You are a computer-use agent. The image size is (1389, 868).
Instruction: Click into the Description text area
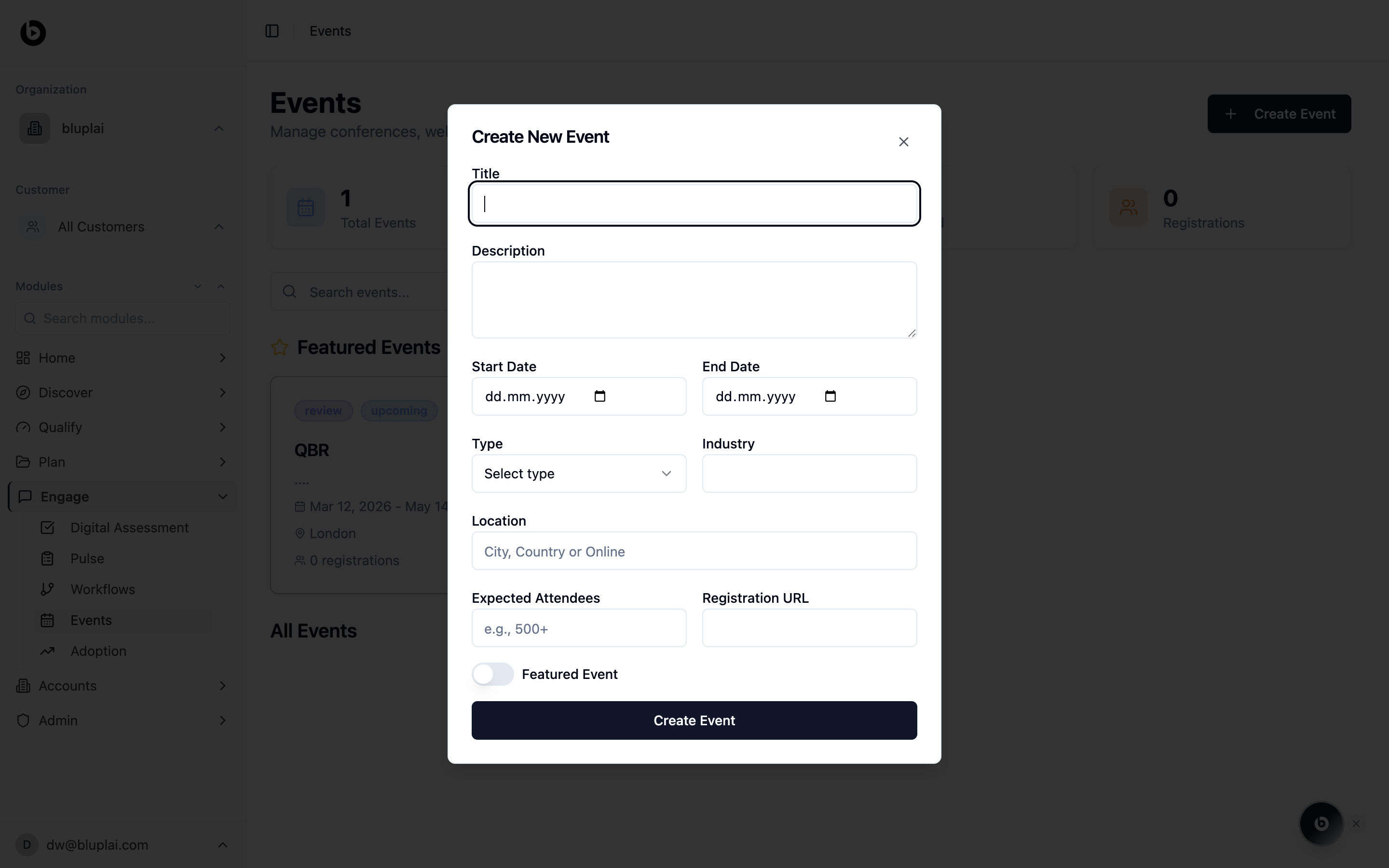[694, 299]
